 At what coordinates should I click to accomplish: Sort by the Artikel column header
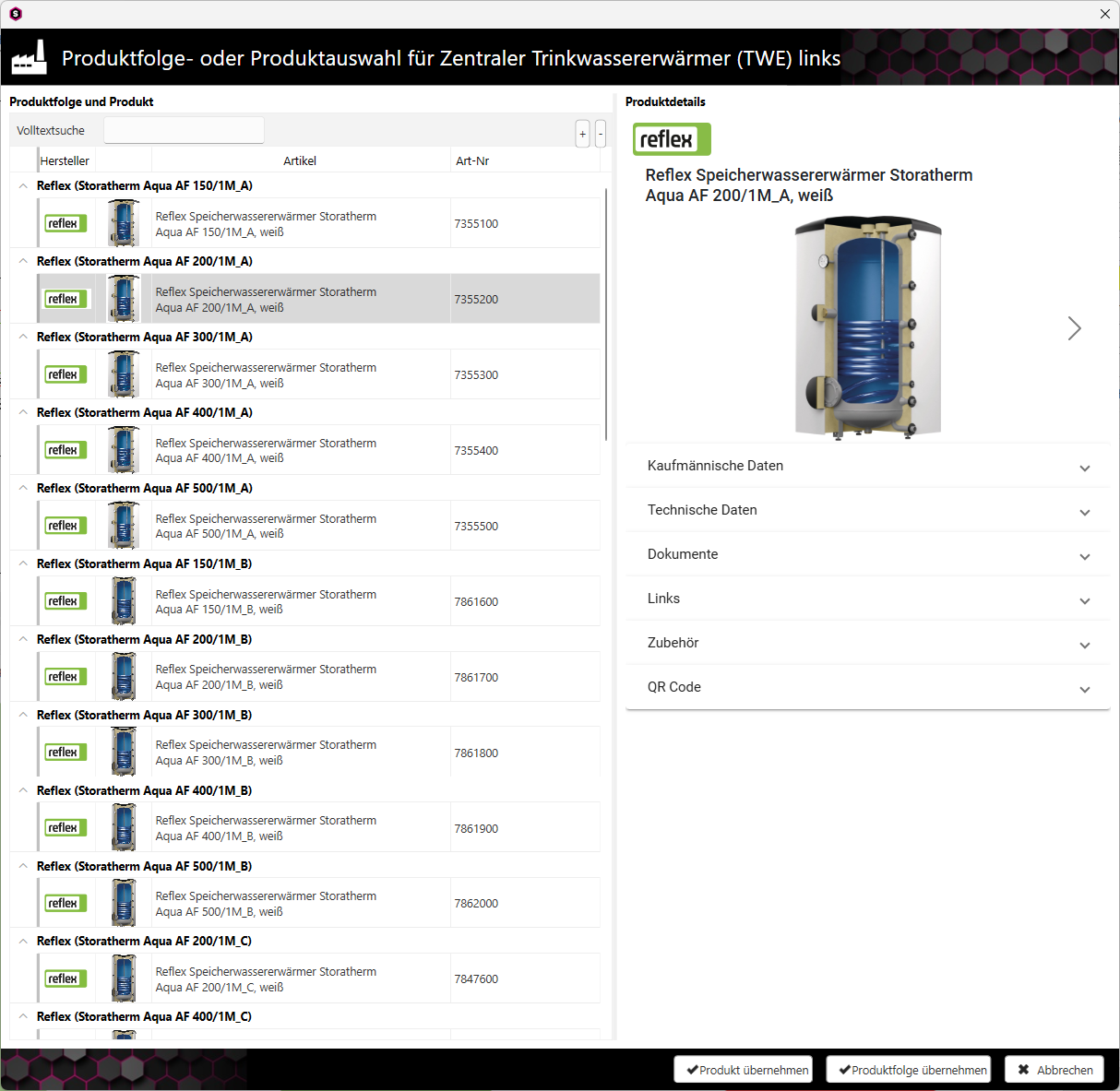(301, 160)
